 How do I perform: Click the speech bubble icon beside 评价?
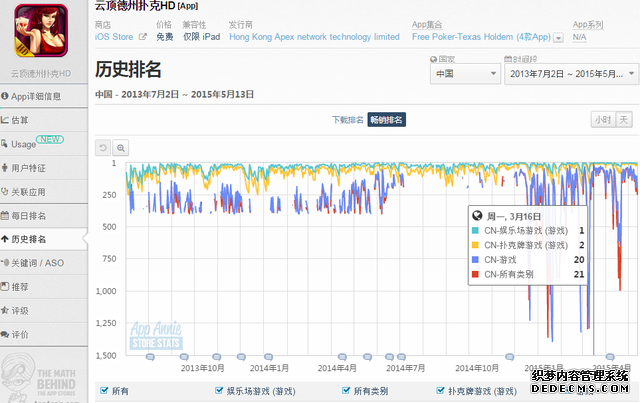tap(5, 334)
